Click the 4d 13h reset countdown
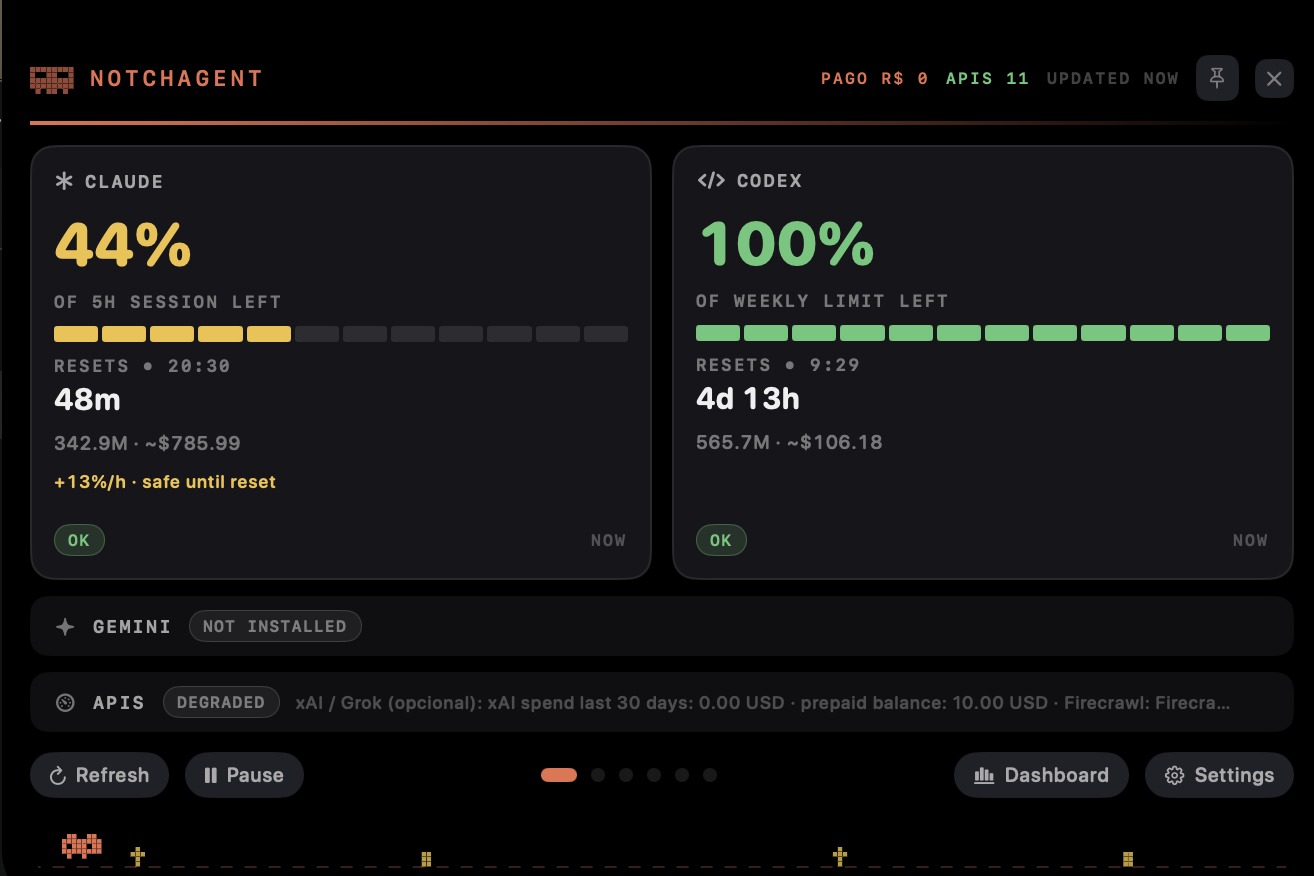This screenshot has height=876, width=1314. pos(748,399)
